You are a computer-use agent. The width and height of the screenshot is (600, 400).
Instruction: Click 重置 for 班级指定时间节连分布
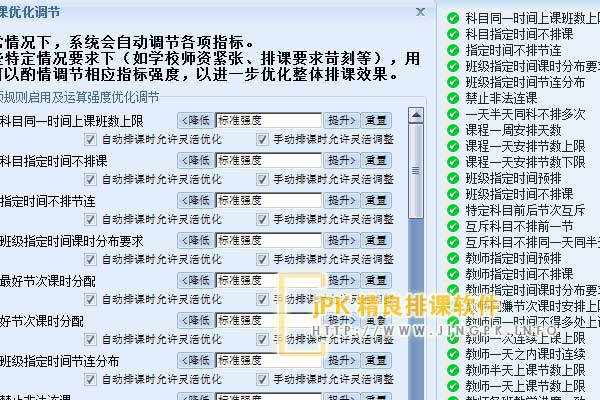(x=376, y=360)
